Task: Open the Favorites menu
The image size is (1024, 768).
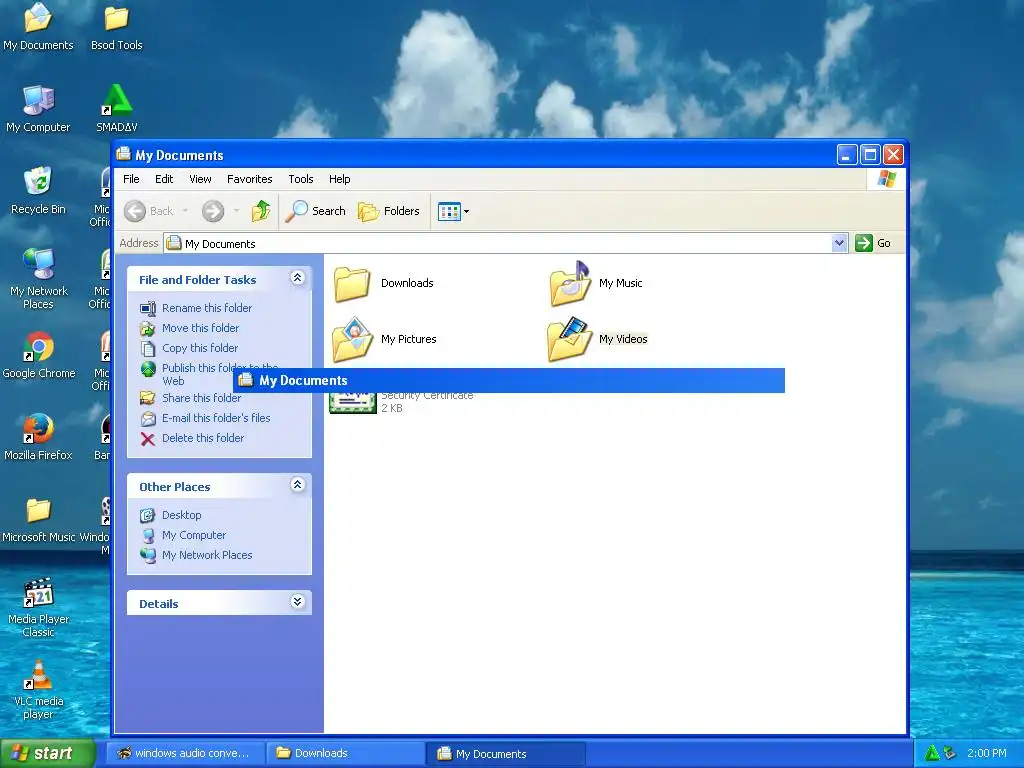Action: [x=249, y=179]
